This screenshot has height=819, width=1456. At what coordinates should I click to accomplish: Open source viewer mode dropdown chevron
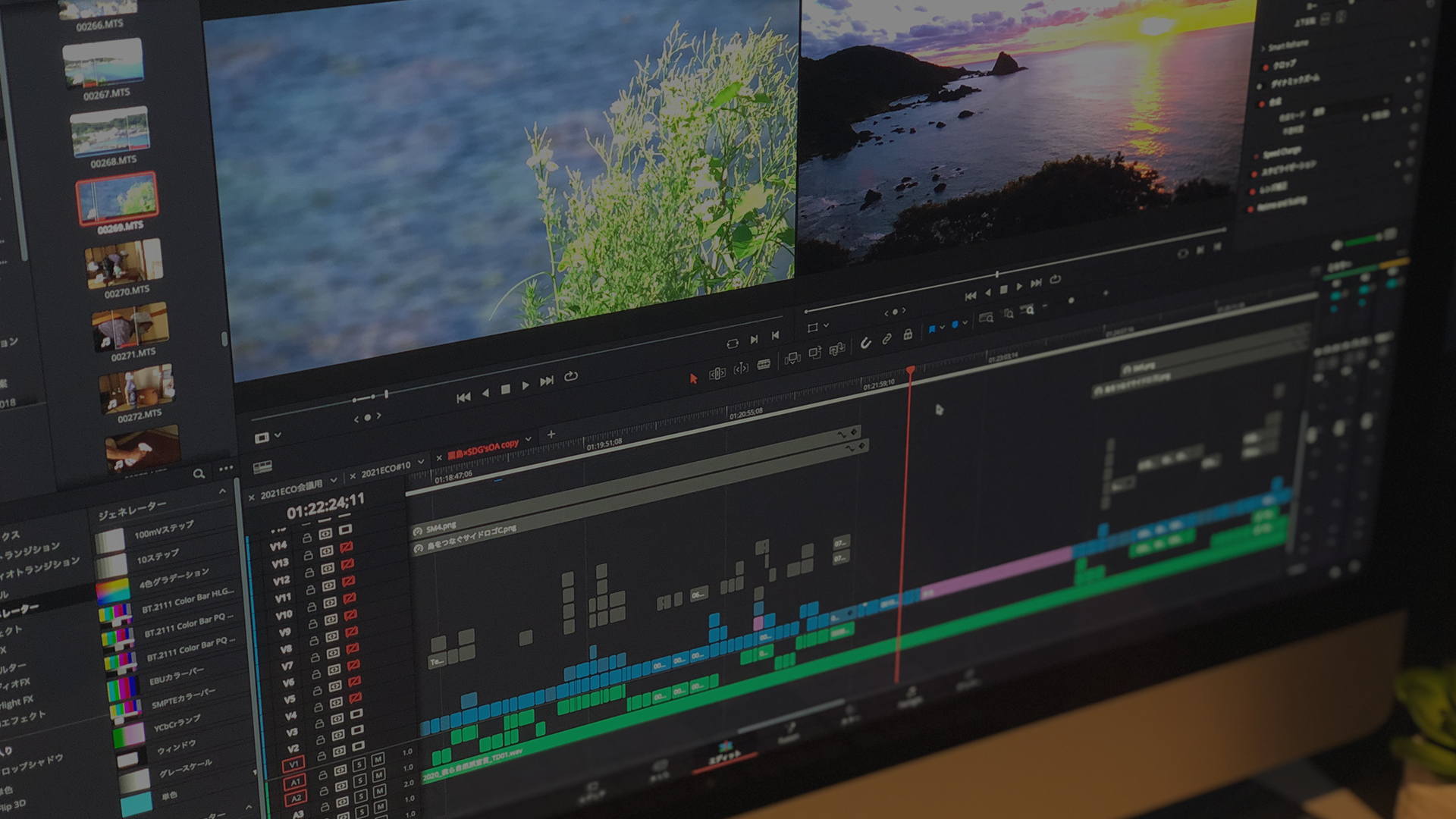click(x=278, y=435)
